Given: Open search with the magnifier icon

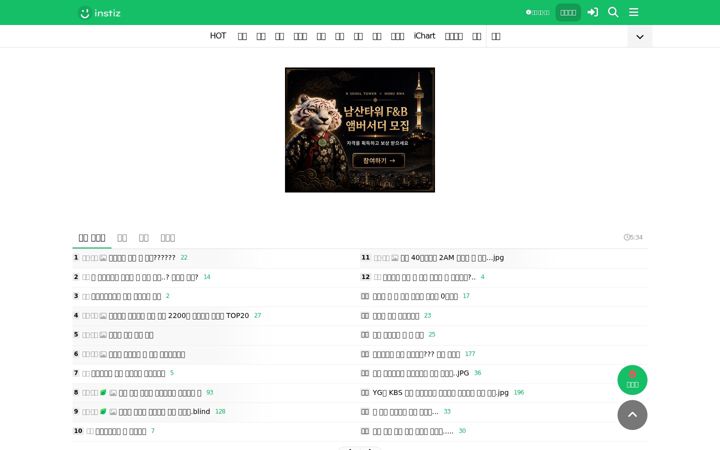Looking at the screenshot, I should pyautogui.click(x=613, y=12).
